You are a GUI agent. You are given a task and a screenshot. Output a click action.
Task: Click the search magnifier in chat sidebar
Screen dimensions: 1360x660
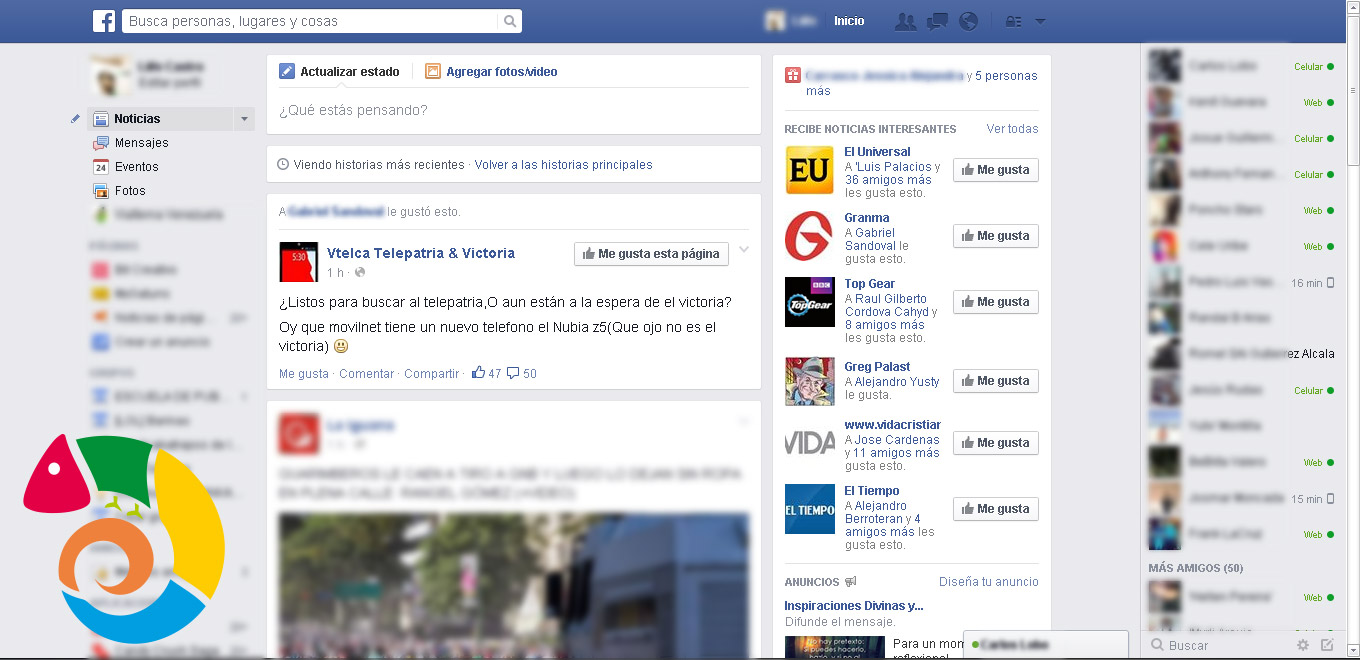pos(1156,645)
